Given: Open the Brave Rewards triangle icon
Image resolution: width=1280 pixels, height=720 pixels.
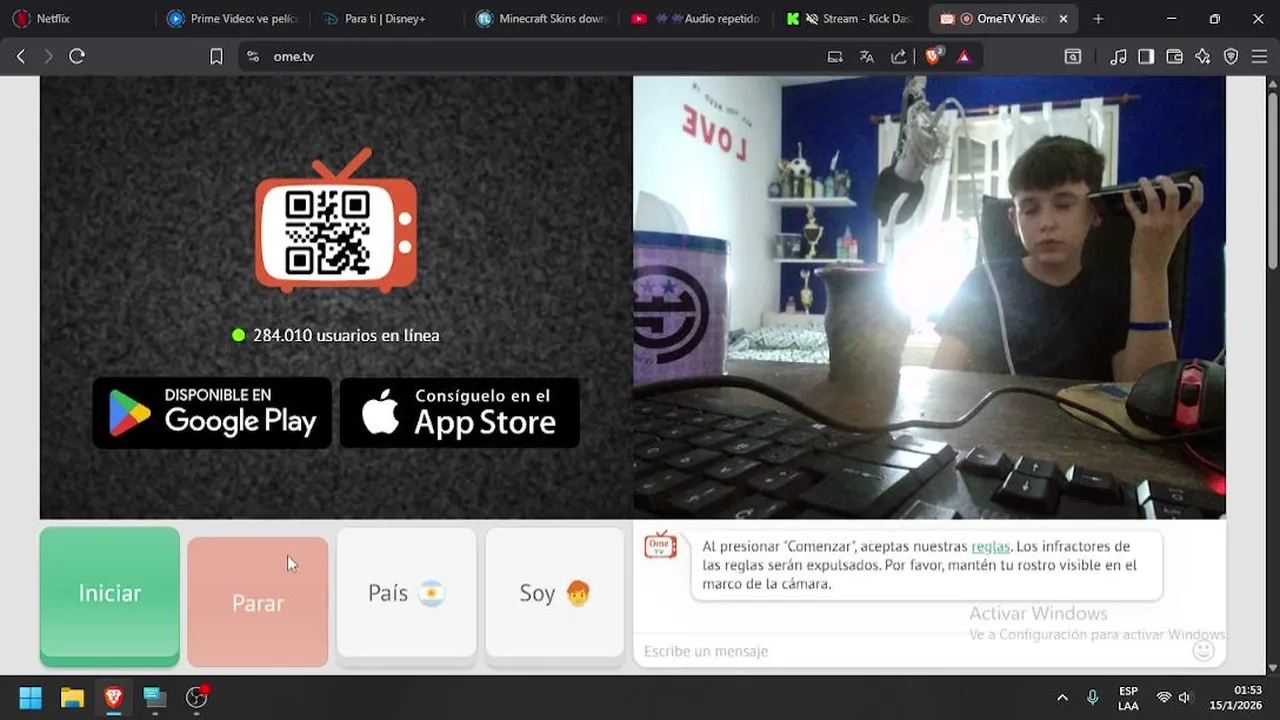Looking at the screenshot, I should [x=964, y=57].
